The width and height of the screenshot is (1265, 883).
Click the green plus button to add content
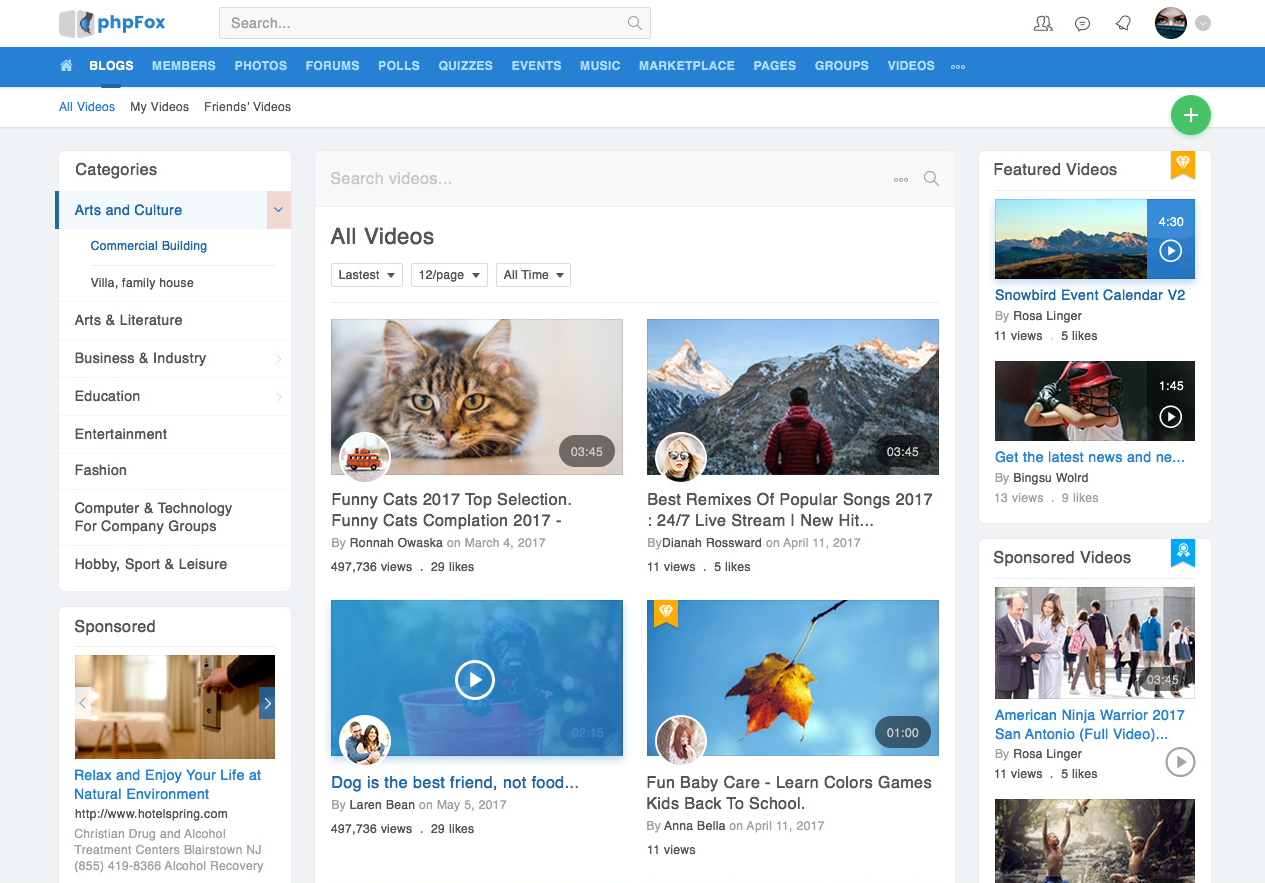pyautogui.click(x=1190, y=115)
